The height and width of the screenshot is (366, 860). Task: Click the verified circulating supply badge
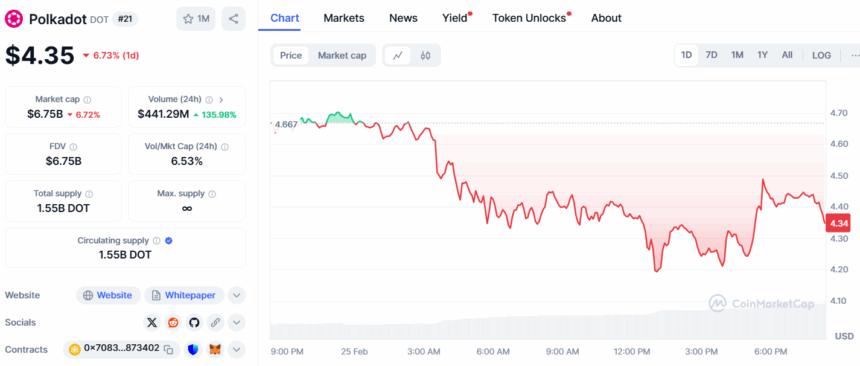click(169, 240)
